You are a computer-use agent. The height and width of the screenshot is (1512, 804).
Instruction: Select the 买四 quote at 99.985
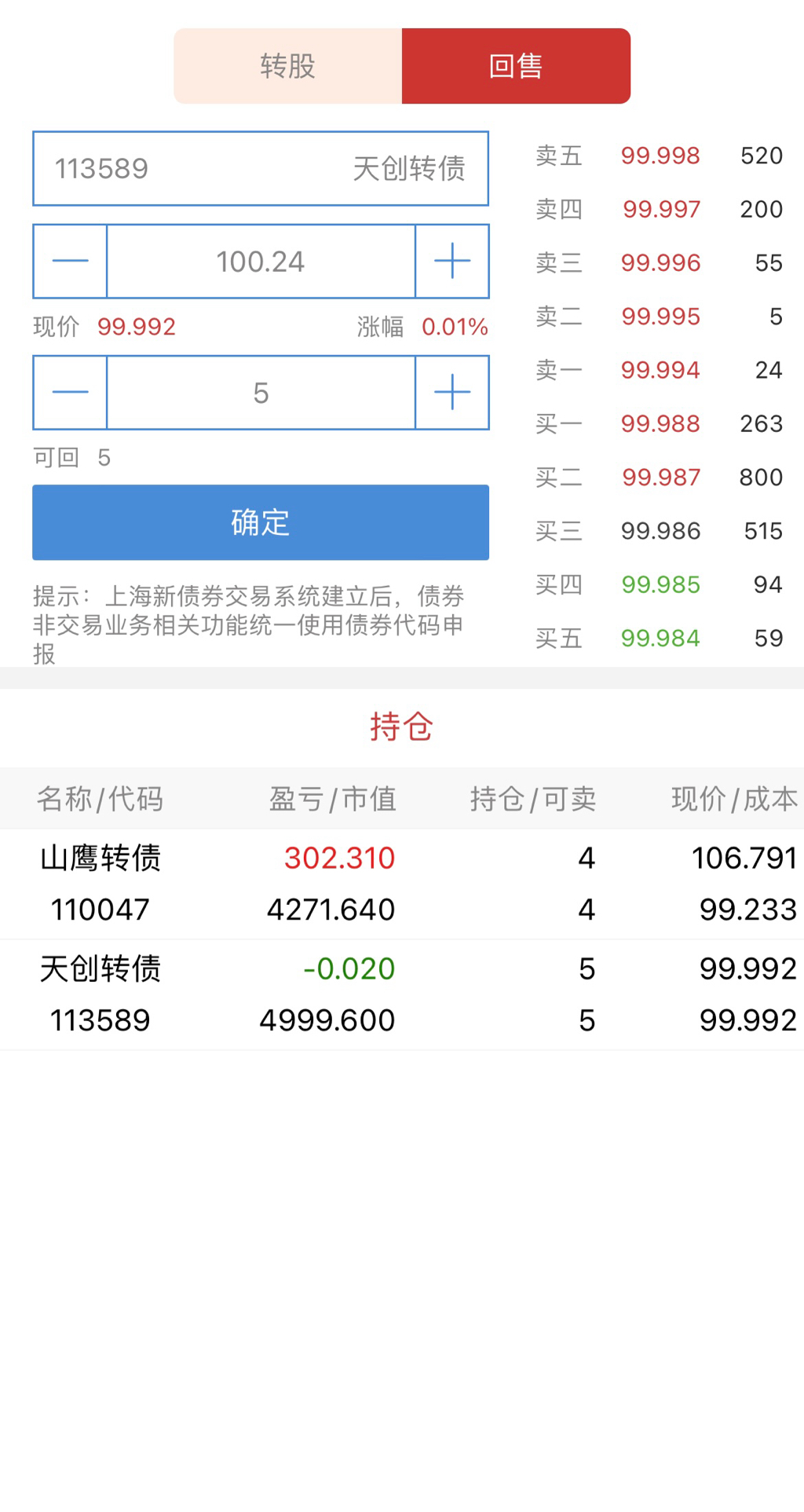(660, 584)
